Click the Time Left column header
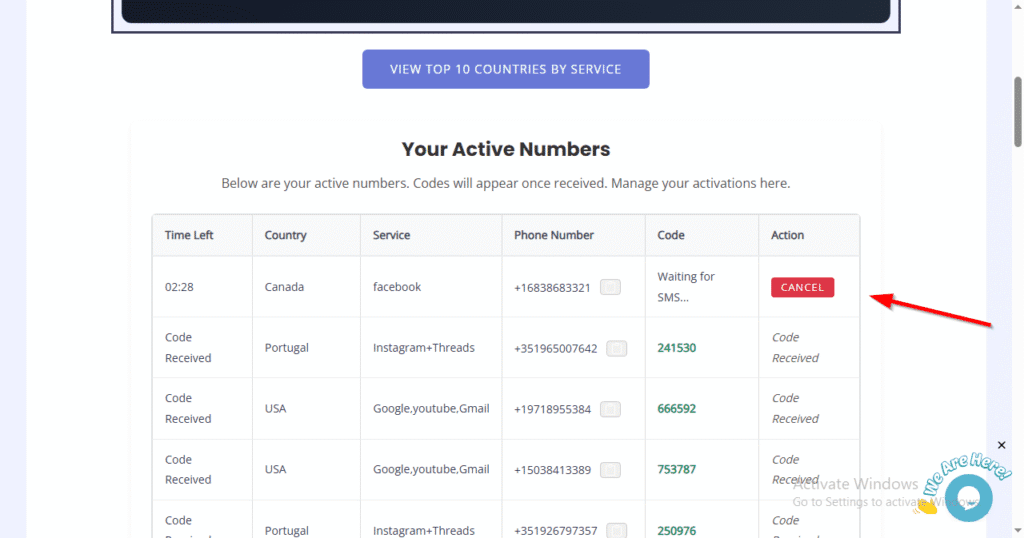1024x538 pixels. (x=189, y=235)
